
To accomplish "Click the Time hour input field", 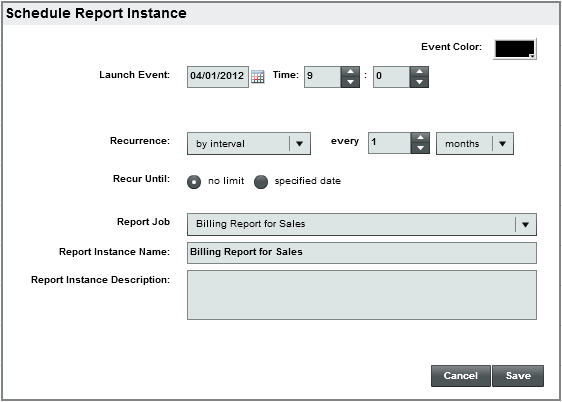I will coord(323,77).
